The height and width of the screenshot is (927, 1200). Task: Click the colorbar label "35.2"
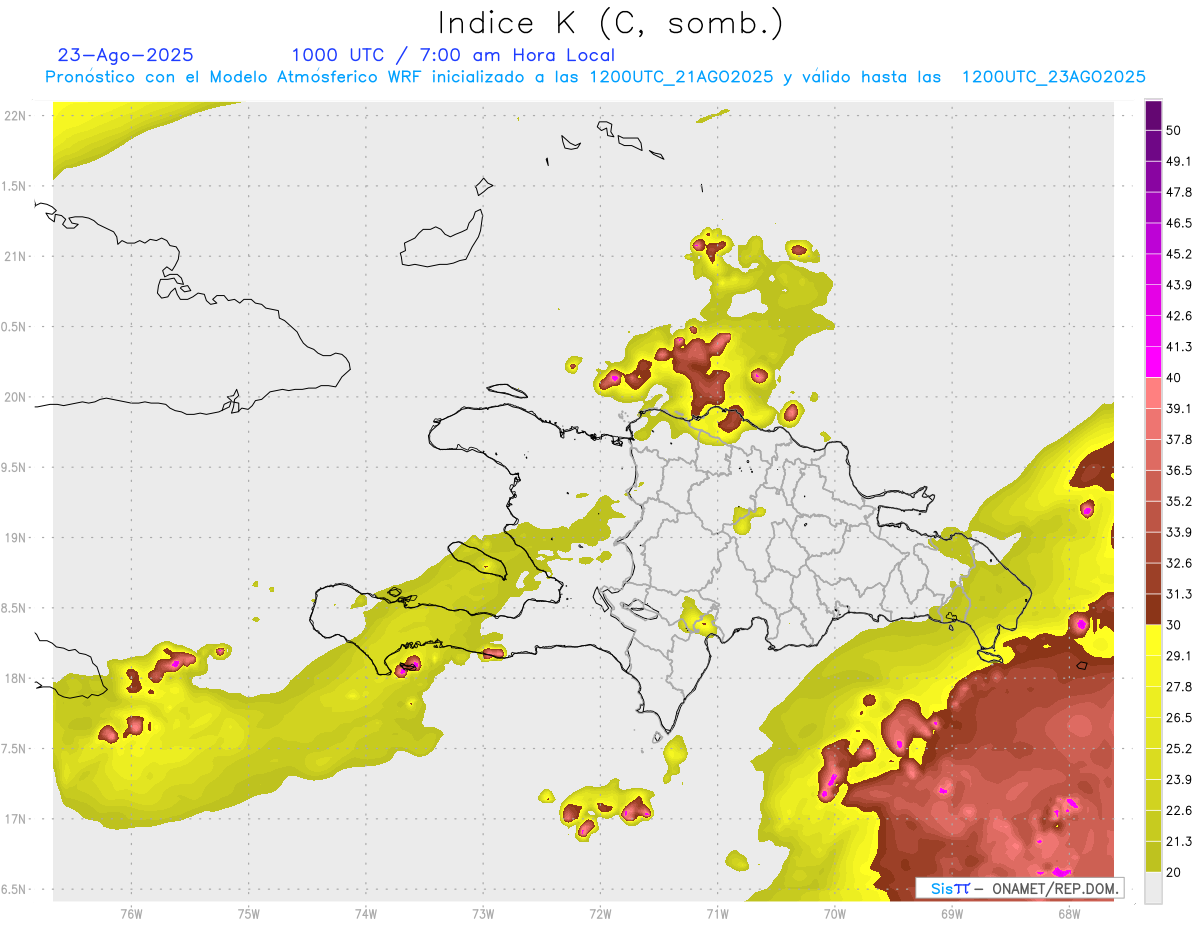coord(1179,501)
